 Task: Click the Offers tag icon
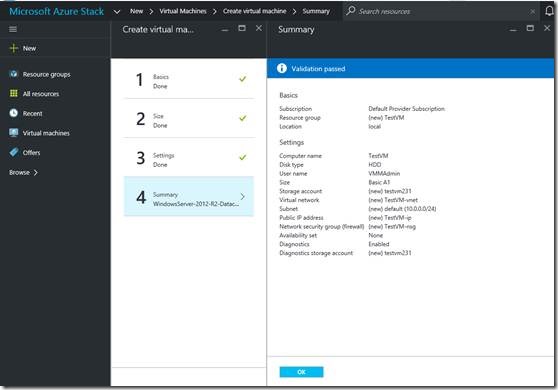tap(14, 152)
